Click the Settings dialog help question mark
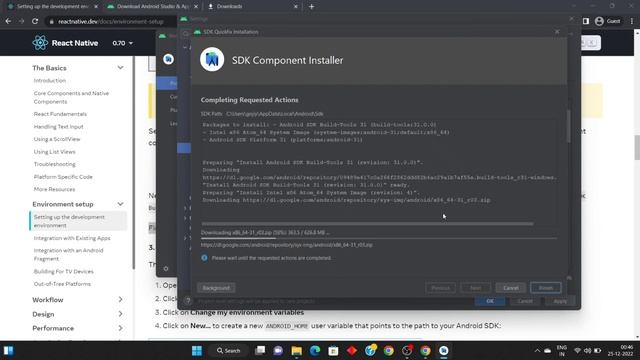 point(188,301)
